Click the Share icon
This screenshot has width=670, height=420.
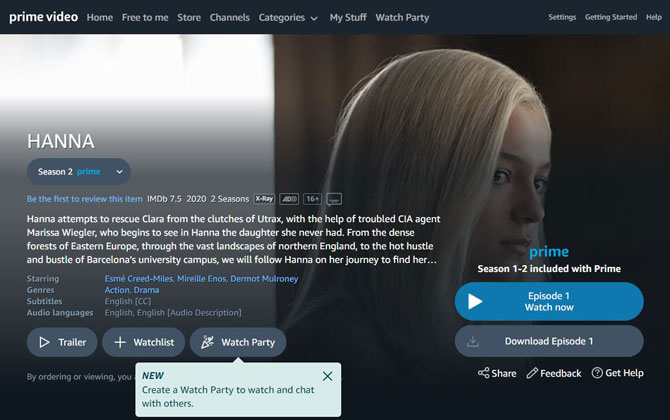(484, 373)
